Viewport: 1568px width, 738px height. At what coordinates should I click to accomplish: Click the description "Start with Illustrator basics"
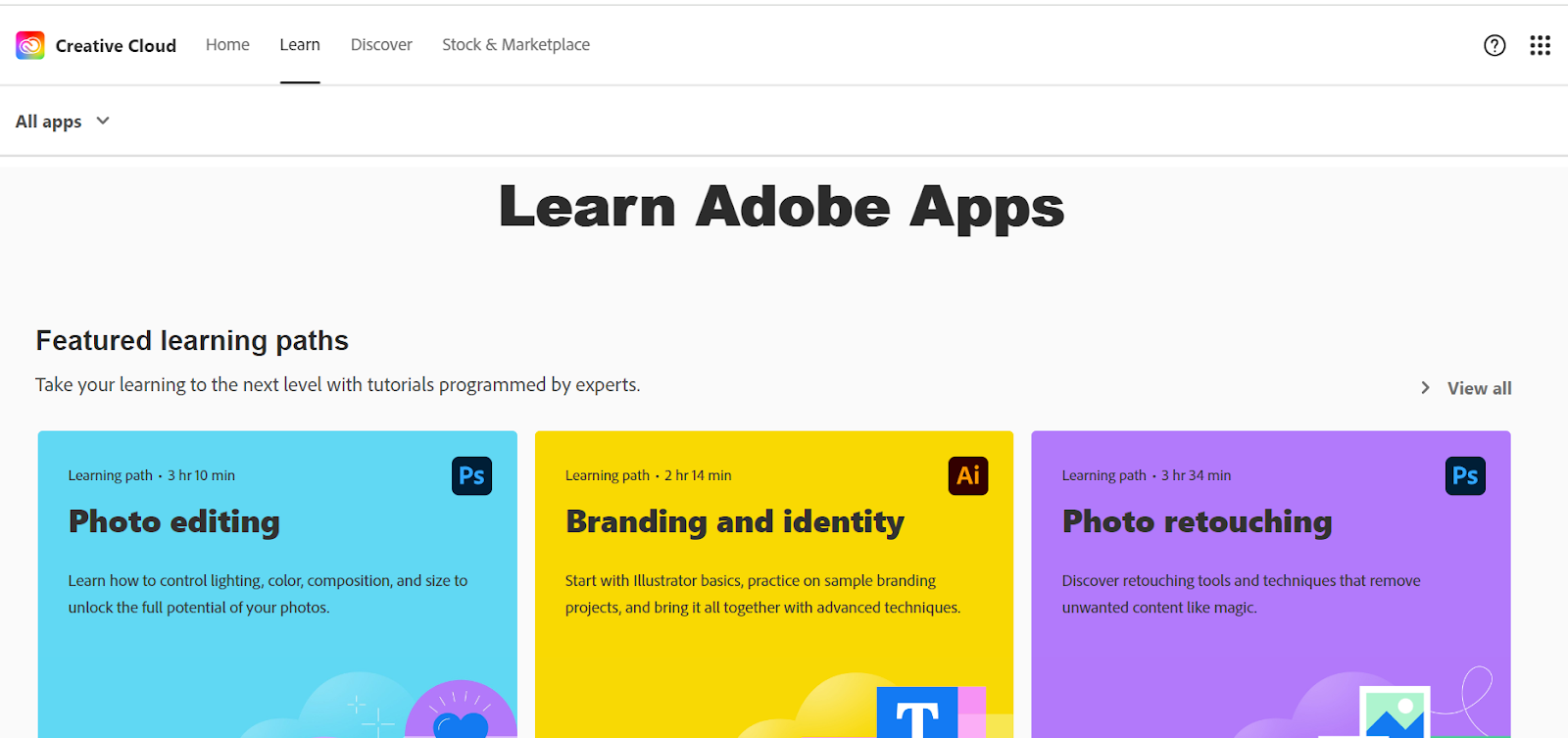click(x=762, y=594)
